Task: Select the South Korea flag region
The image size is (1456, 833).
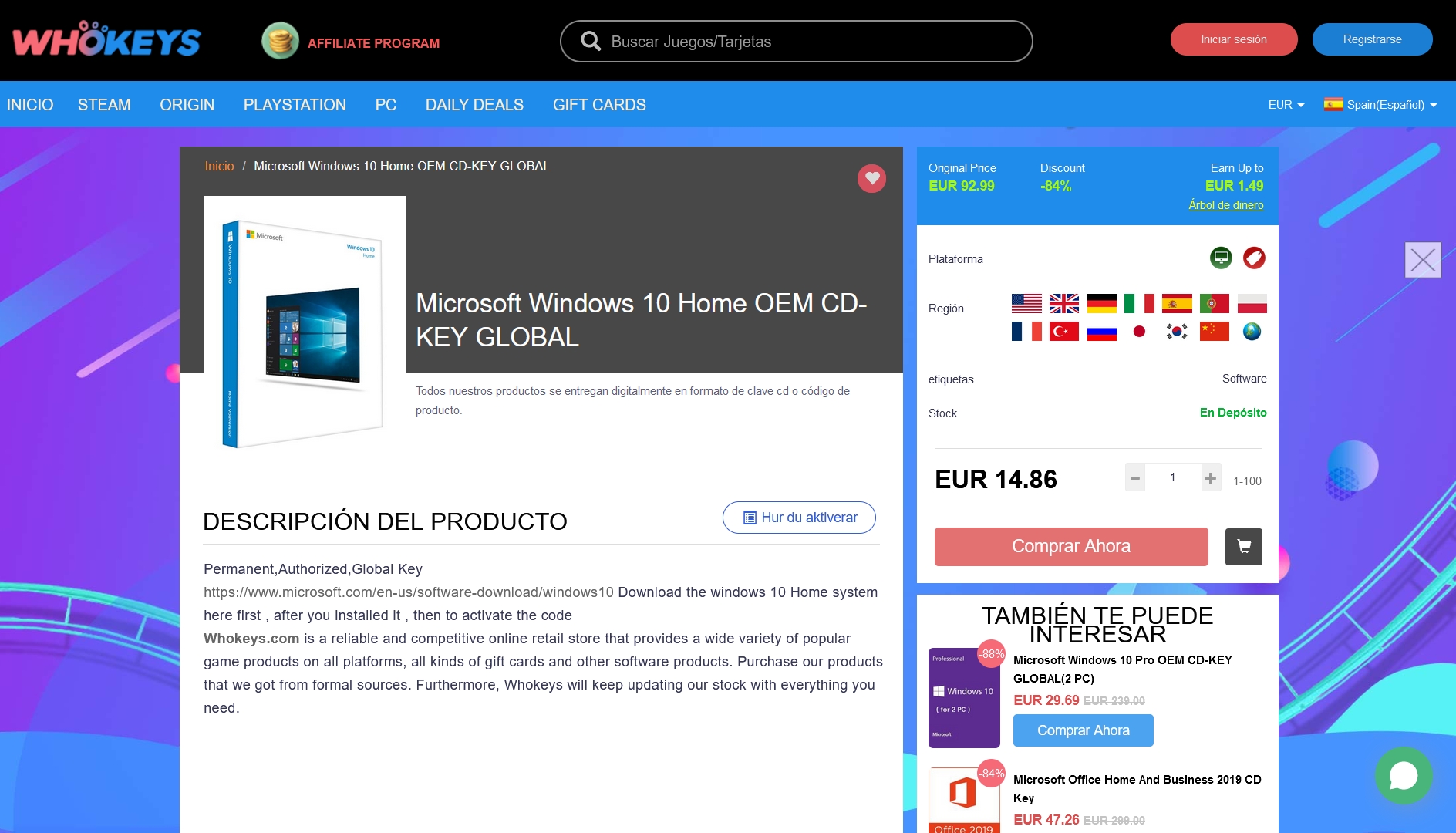Action: point(1177,332)
